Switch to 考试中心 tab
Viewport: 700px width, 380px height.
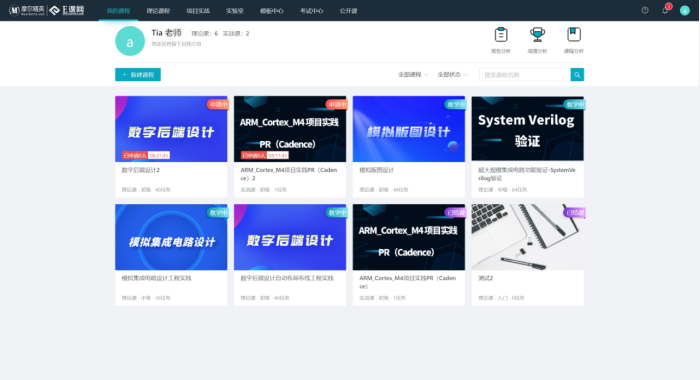point(311,11)
